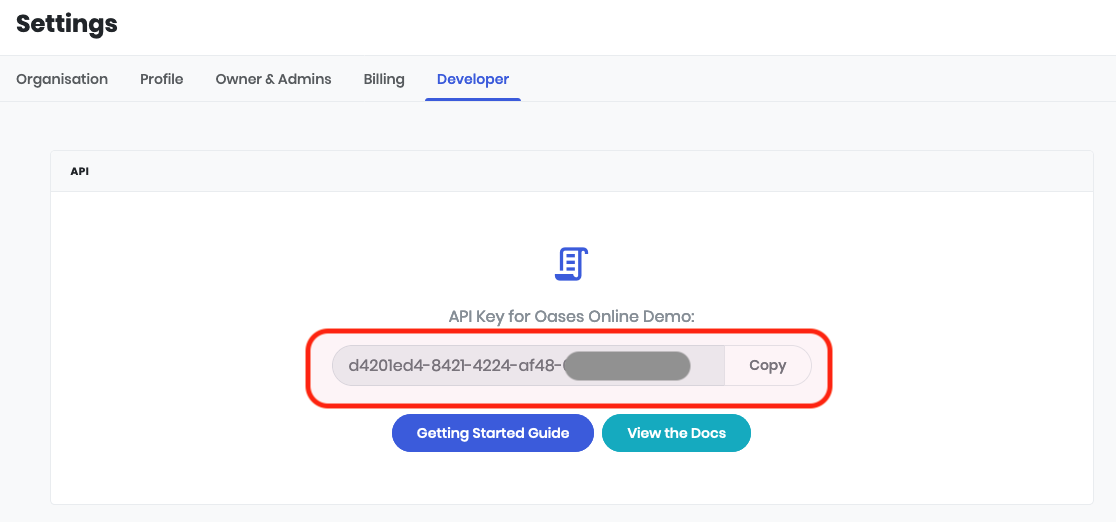Image resolution: width=1116 pixels, height=522 pixels.
Task: Click inside the API key text field
Action: click(528, 365)
